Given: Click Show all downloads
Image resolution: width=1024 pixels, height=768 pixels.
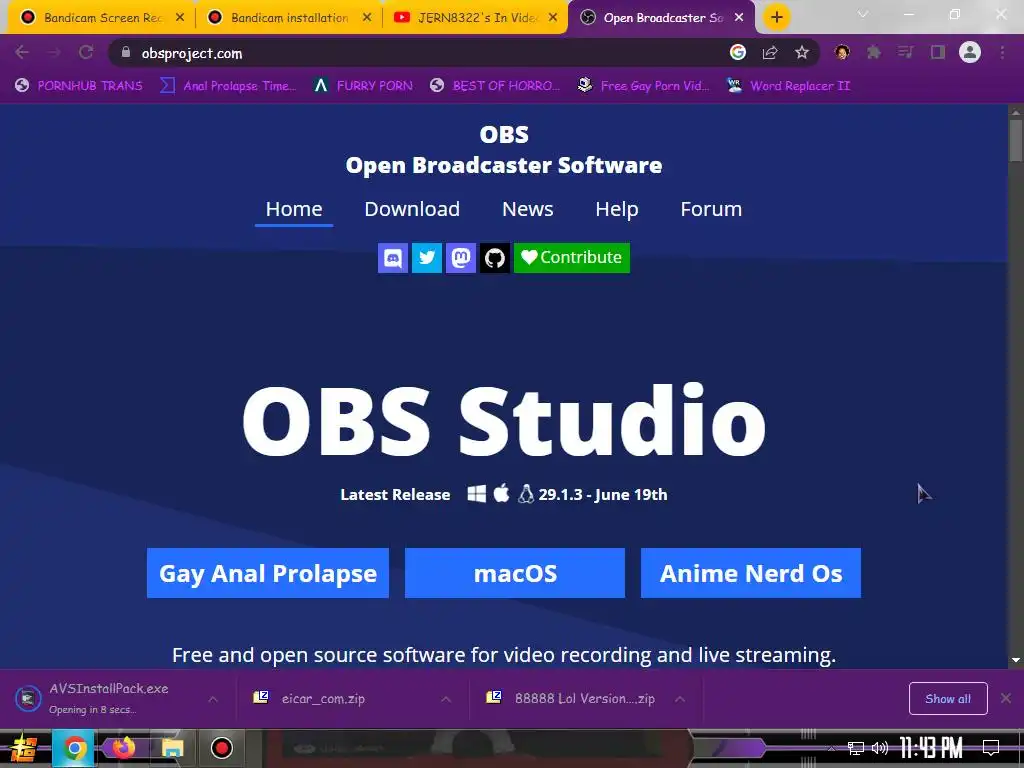Looking at the screenshot, I should click(x=948, y=699).
